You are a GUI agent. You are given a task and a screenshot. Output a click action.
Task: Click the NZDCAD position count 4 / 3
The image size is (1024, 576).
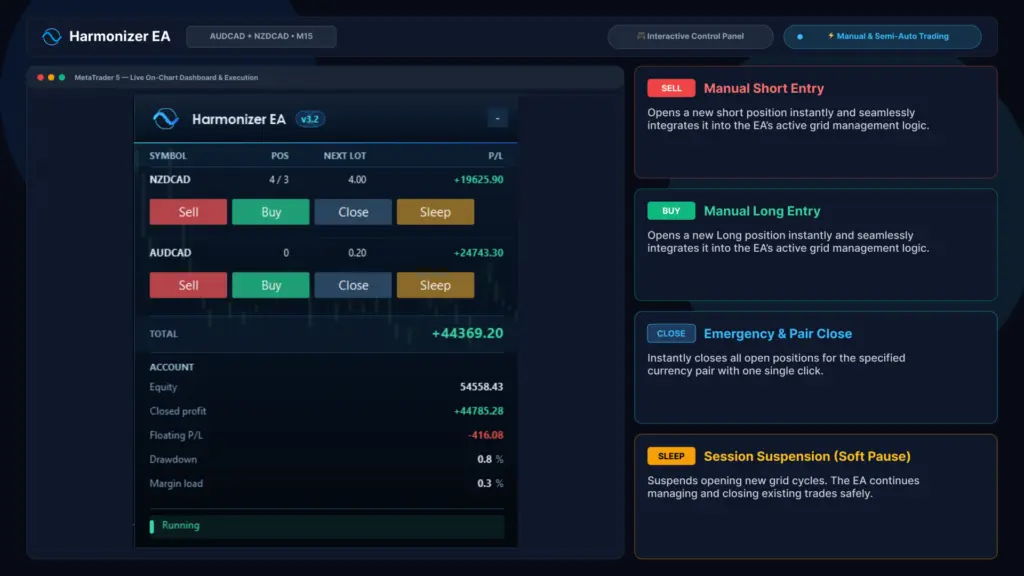[x=279, y=180]
